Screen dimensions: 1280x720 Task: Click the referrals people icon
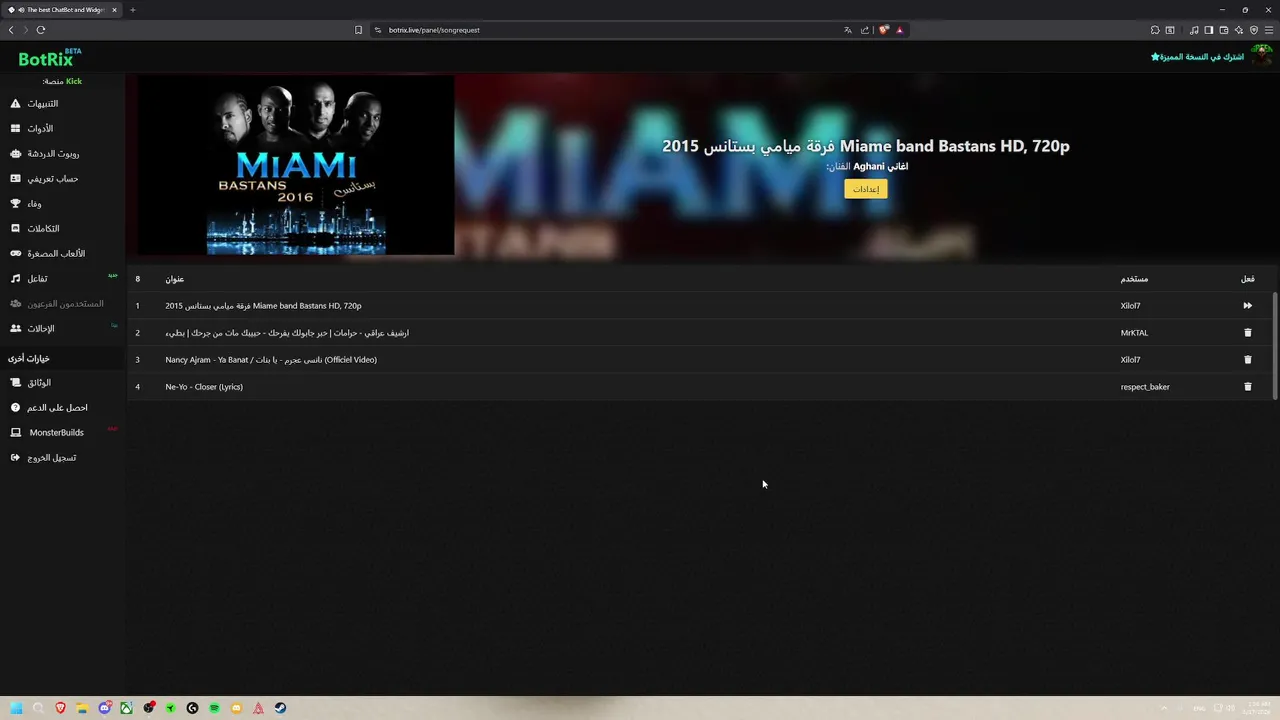15,329
